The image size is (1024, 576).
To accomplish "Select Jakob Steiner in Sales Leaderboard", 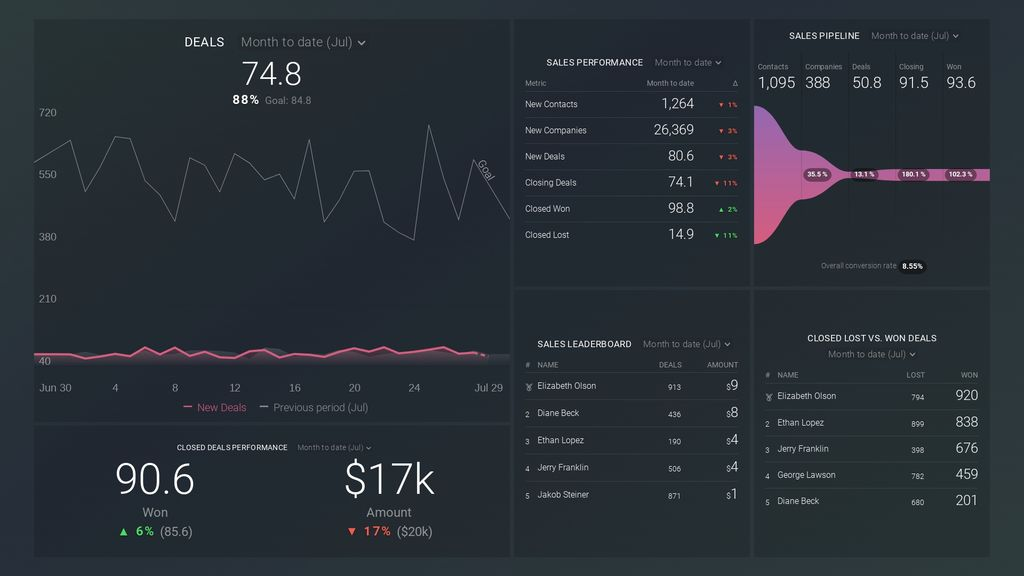I will (632, 495).
